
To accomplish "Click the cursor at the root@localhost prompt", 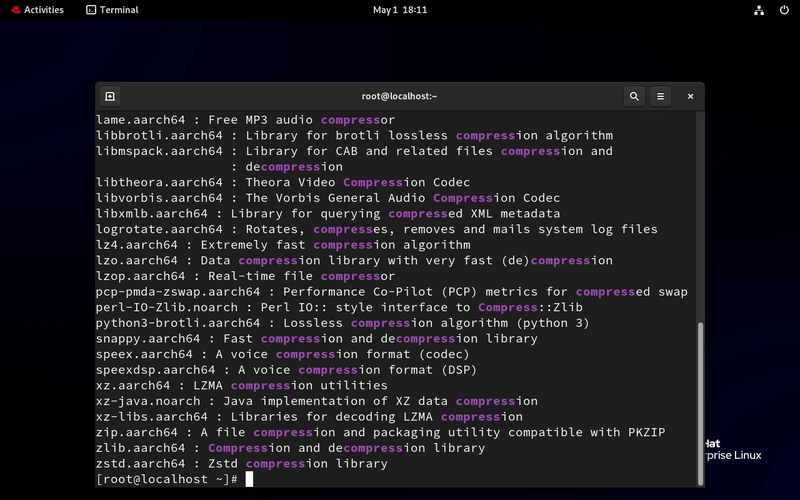I will (x=249, y=479).
